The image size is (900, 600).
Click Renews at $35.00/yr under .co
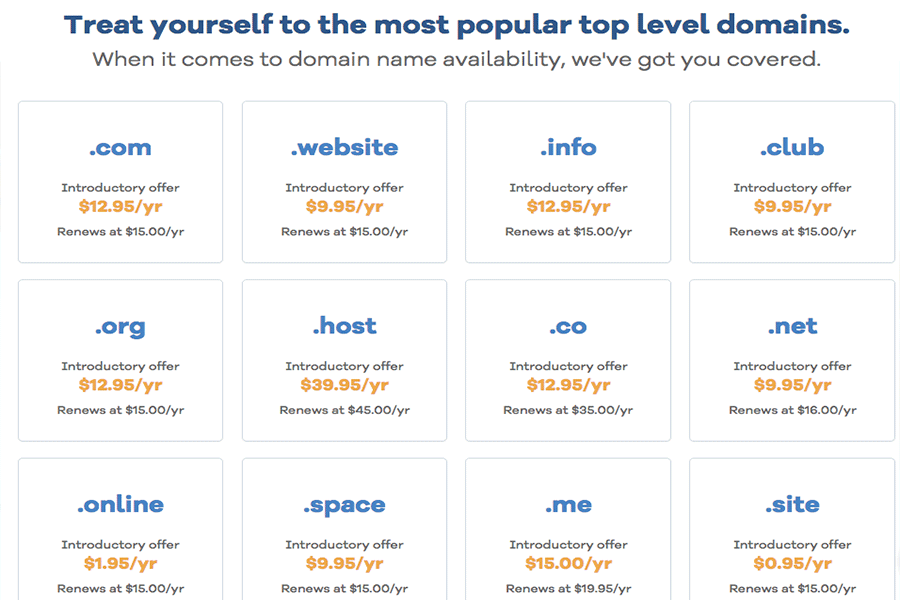(568, 410)
